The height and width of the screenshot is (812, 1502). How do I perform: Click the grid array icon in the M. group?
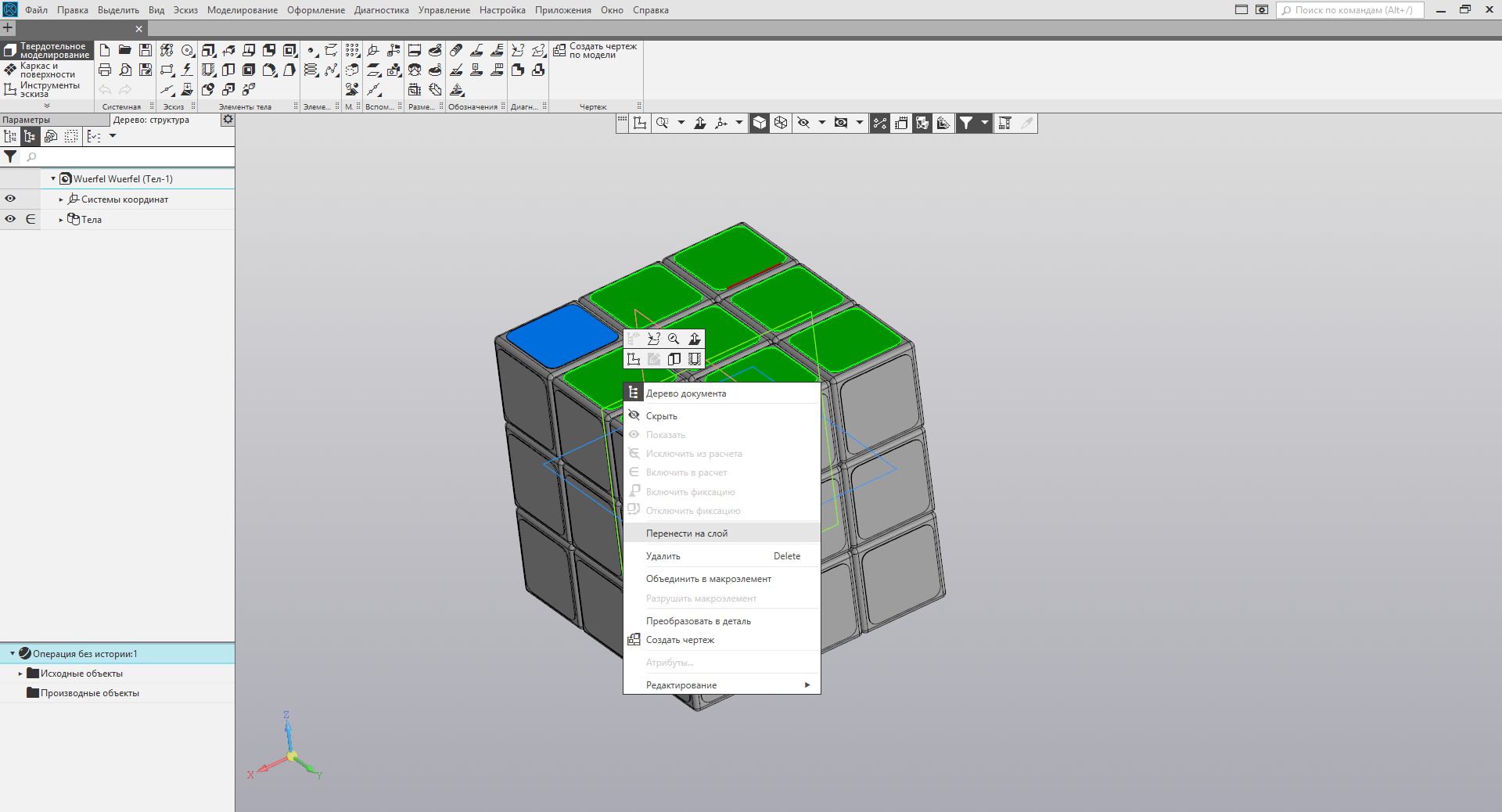353,50
